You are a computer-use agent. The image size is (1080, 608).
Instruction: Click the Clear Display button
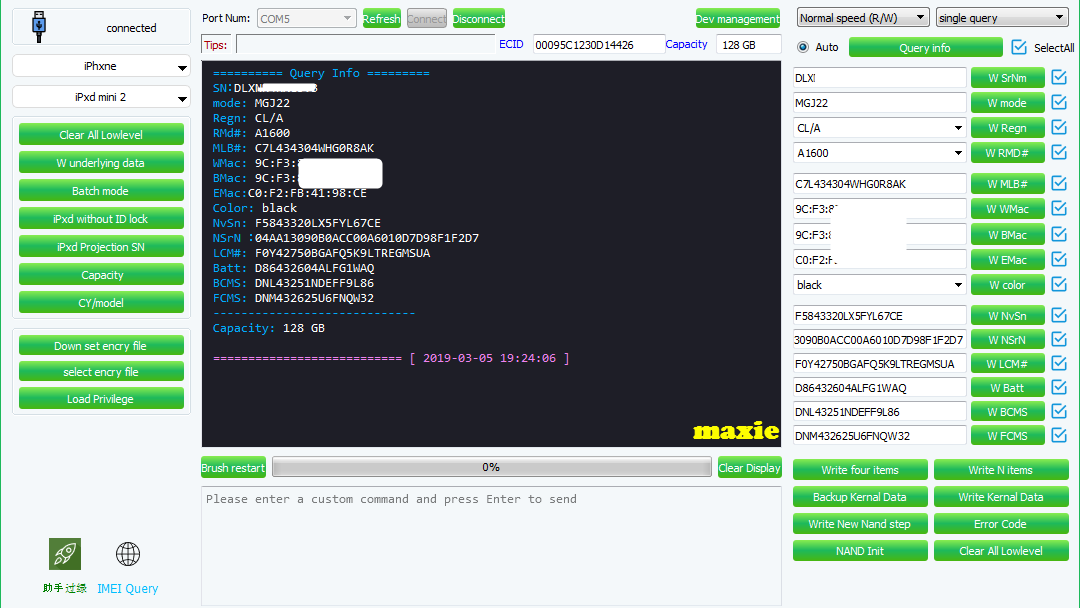pyautogui.click(x=749, y=468)
